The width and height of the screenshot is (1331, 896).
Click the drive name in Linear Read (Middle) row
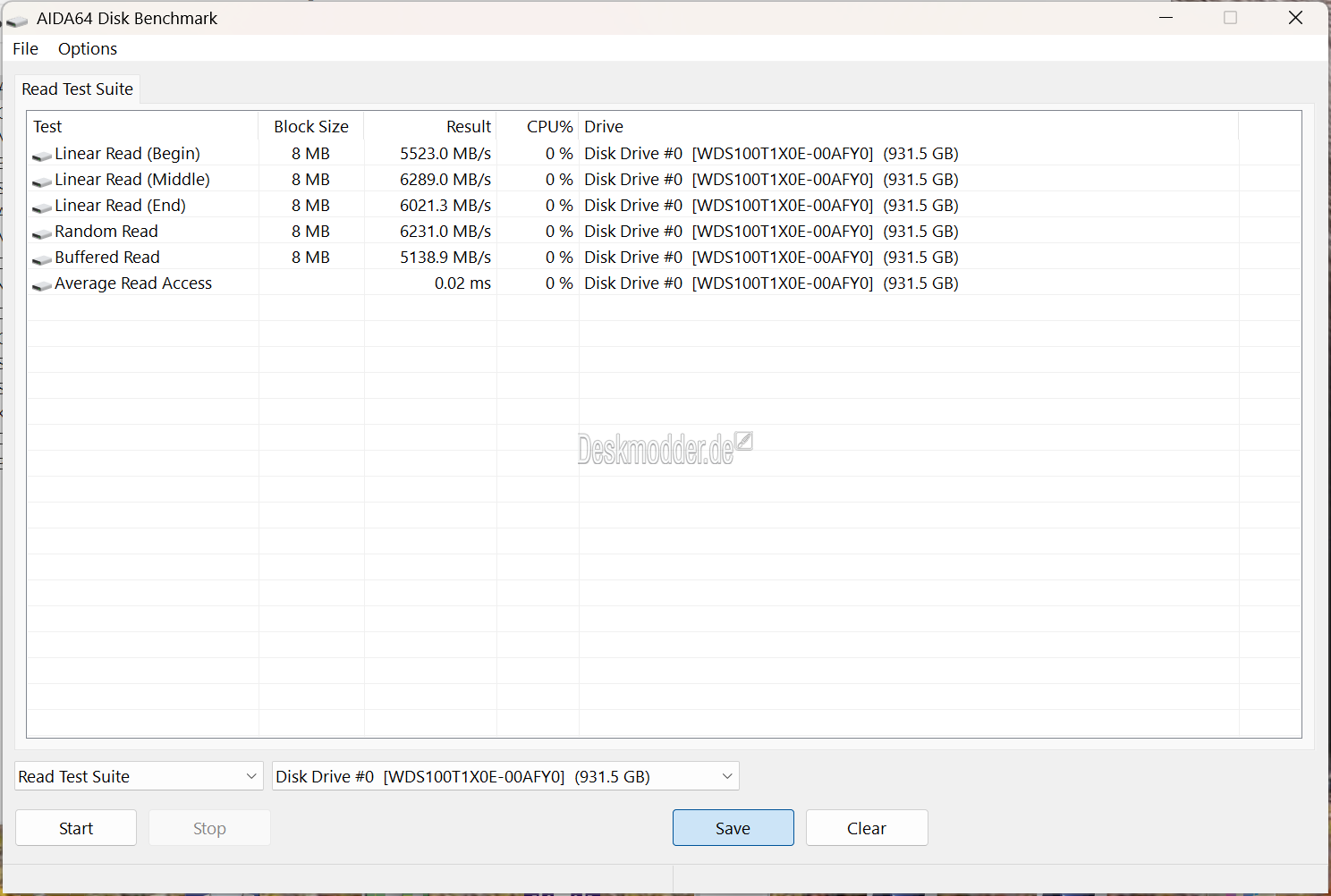coord(771,180)
